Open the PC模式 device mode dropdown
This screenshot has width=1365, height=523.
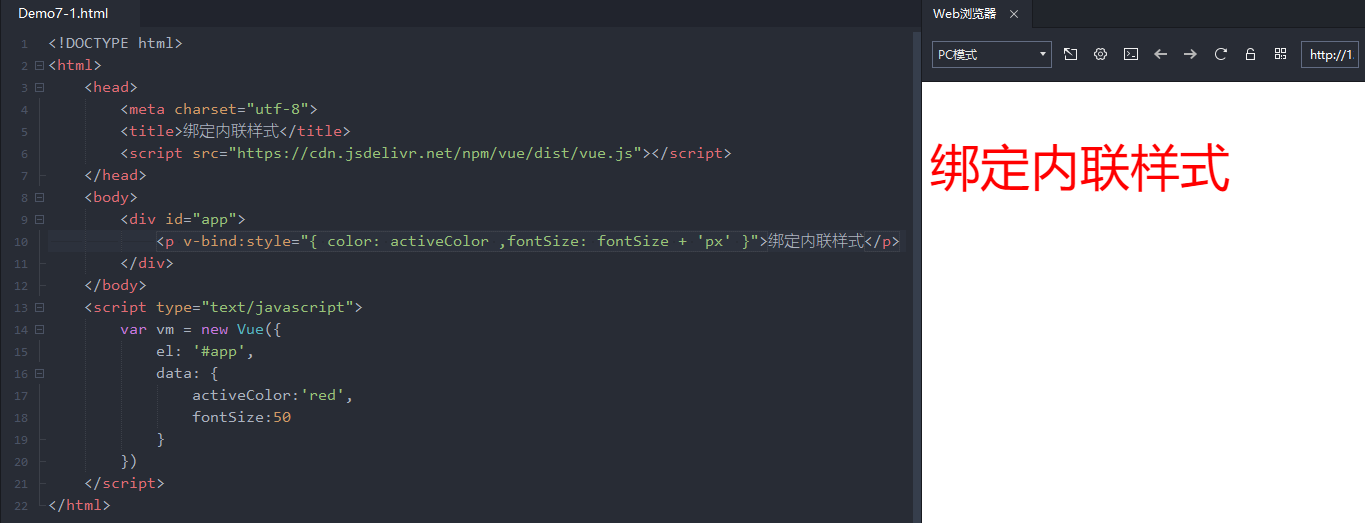(x=992, y=54)
